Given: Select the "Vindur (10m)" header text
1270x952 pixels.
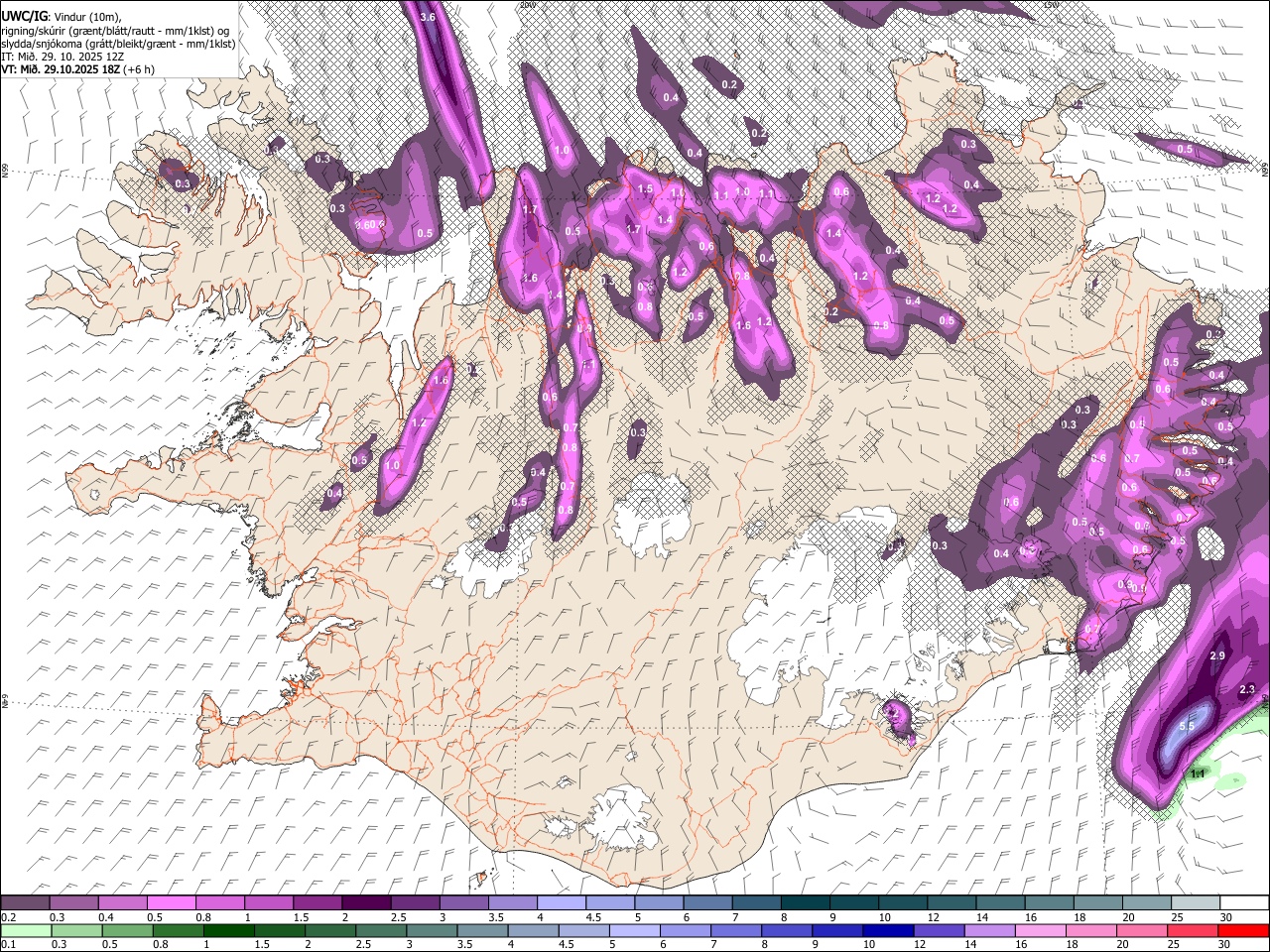Looking at the screenshot, I should [x=86, y=16].
